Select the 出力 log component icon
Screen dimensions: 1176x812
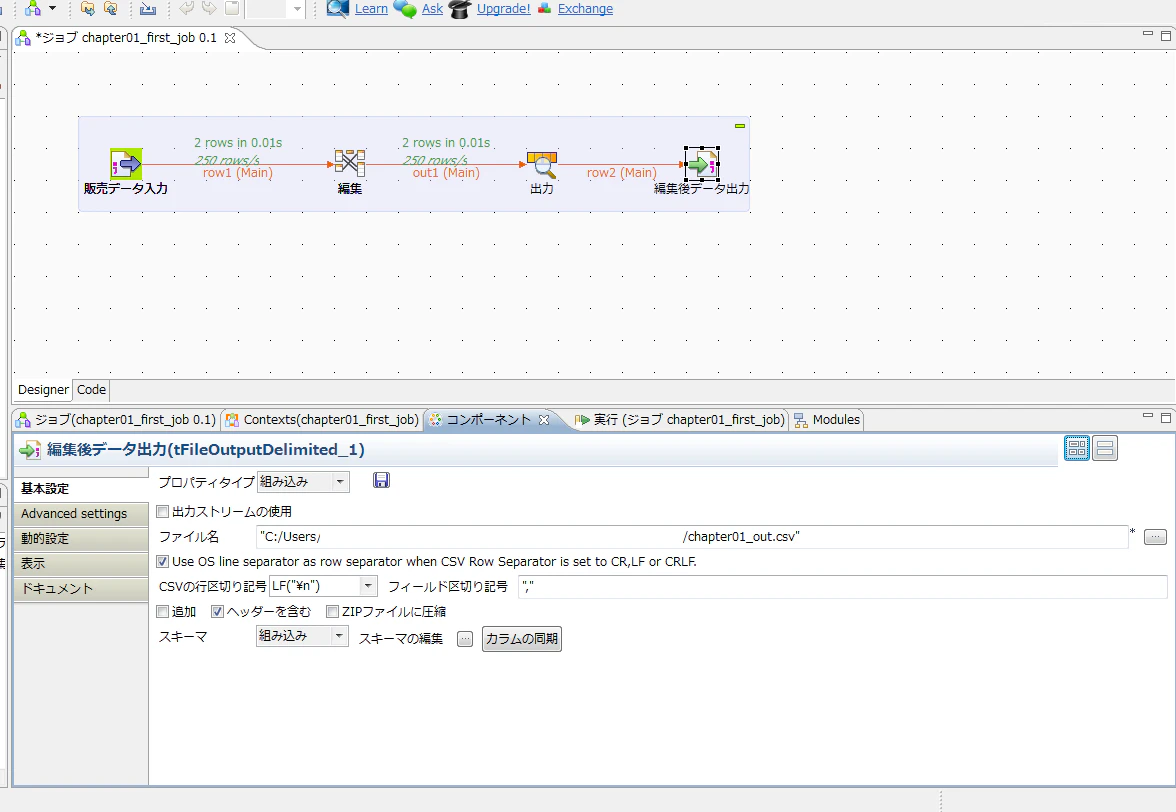coord(542,163)
